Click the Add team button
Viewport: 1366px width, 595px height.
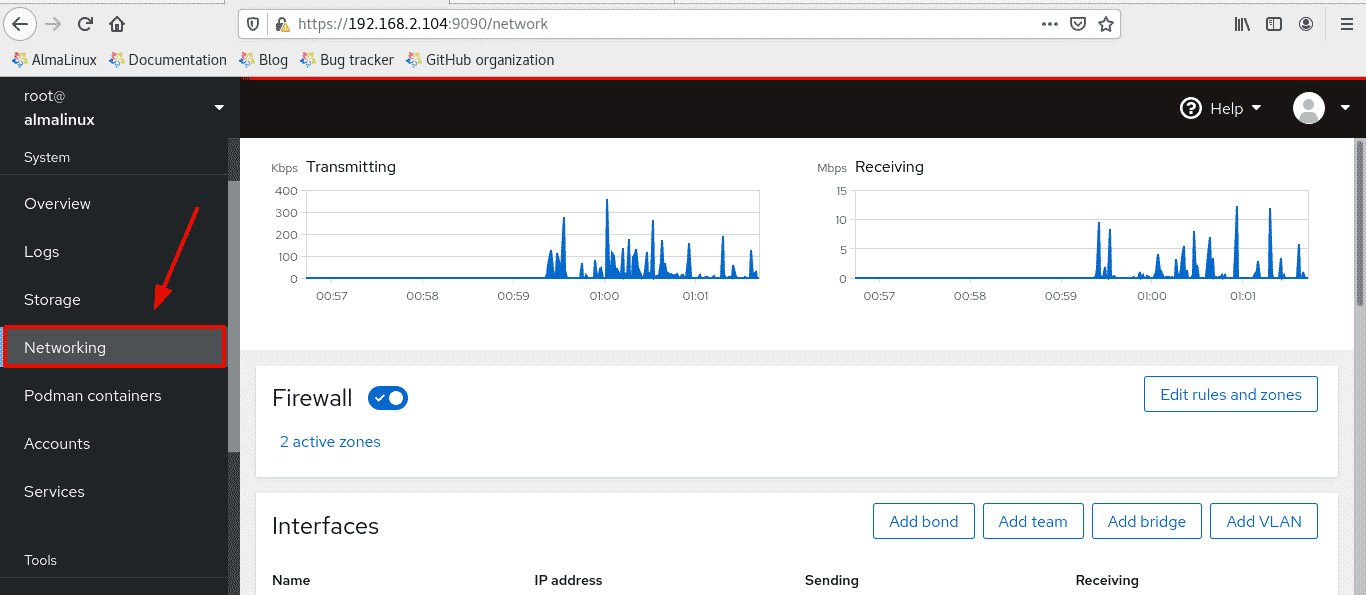click(1033, 521)
